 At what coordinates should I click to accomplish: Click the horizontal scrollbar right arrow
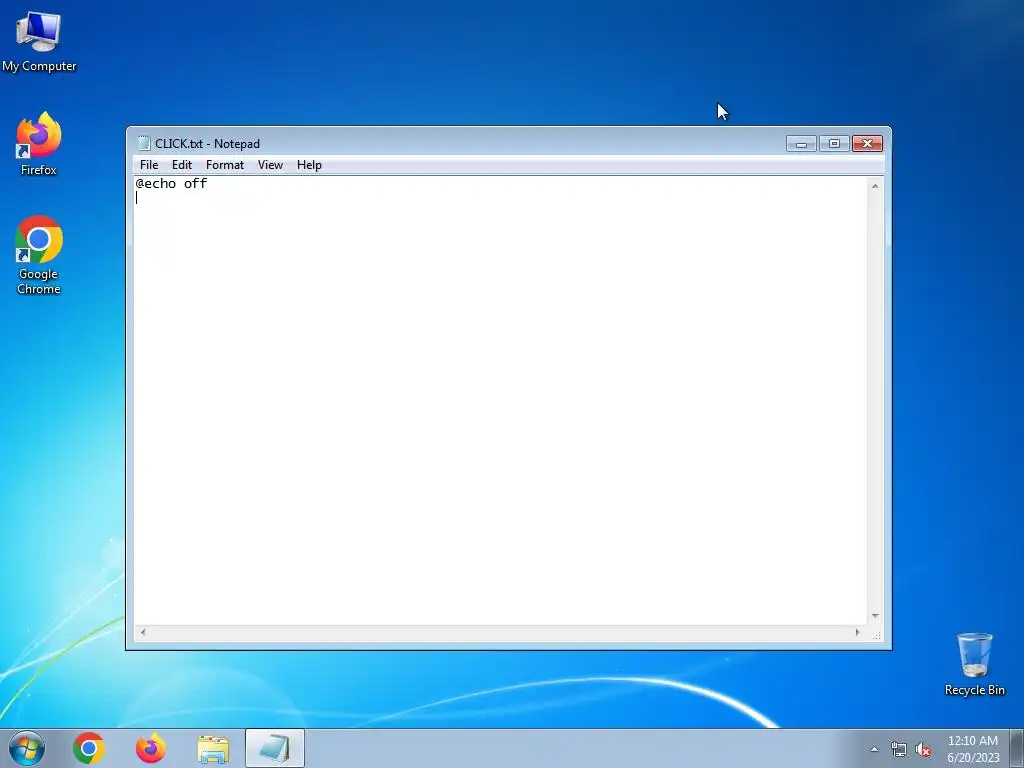click(857, 632)
